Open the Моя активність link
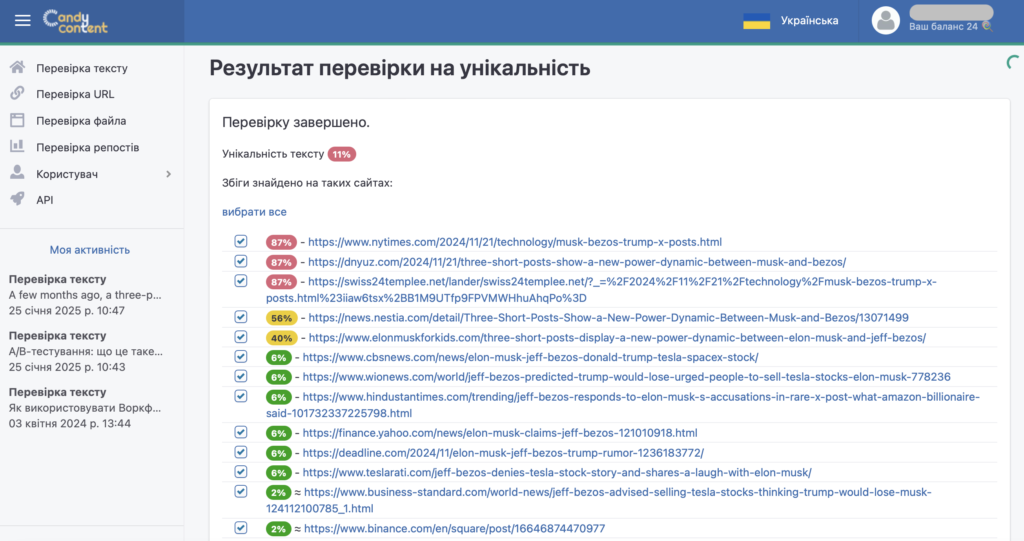Image resolution: width=1024 pixels, height=541 pixels. pyautogui.click(x=89, y=250)
